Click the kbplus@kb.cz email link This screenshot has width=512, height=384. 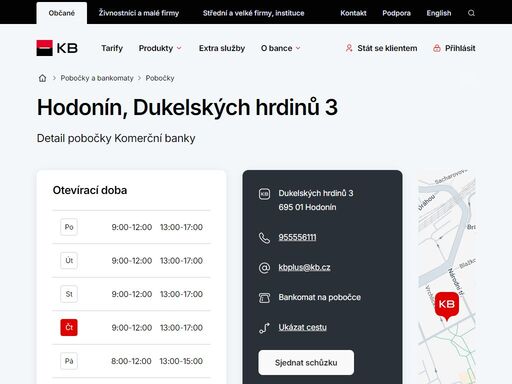pyautogui.click(x=304, y=267)
